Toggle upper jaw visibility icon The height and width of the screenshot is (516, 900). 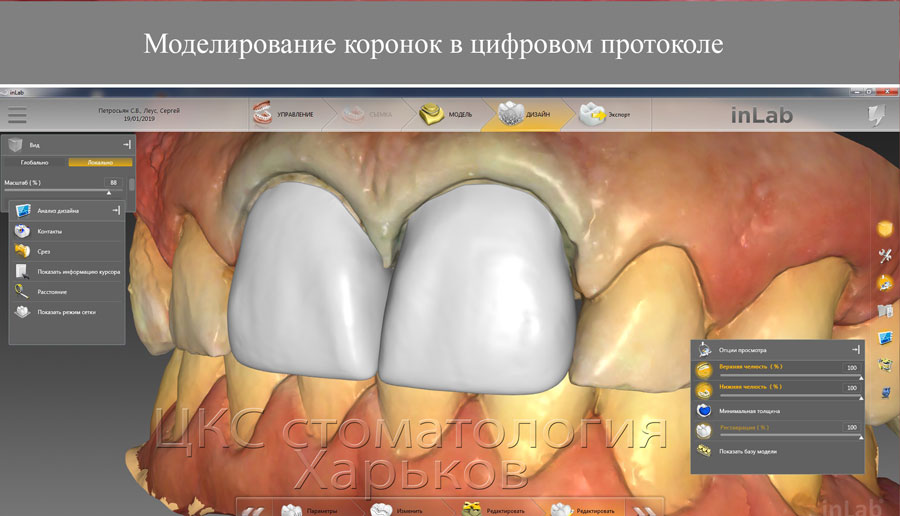pos(704,370)
